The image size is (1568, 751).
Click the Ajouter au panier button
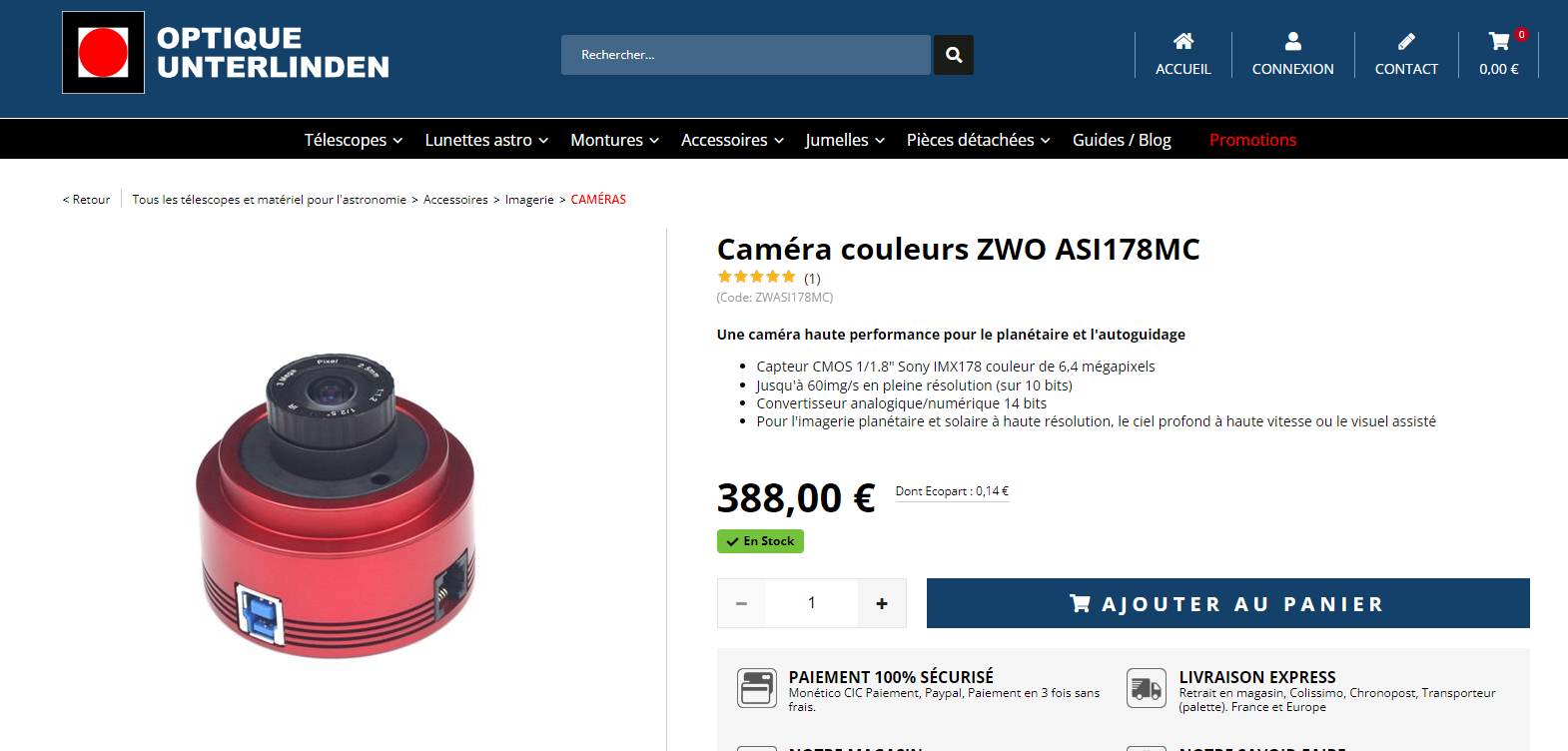[1228, 603]
